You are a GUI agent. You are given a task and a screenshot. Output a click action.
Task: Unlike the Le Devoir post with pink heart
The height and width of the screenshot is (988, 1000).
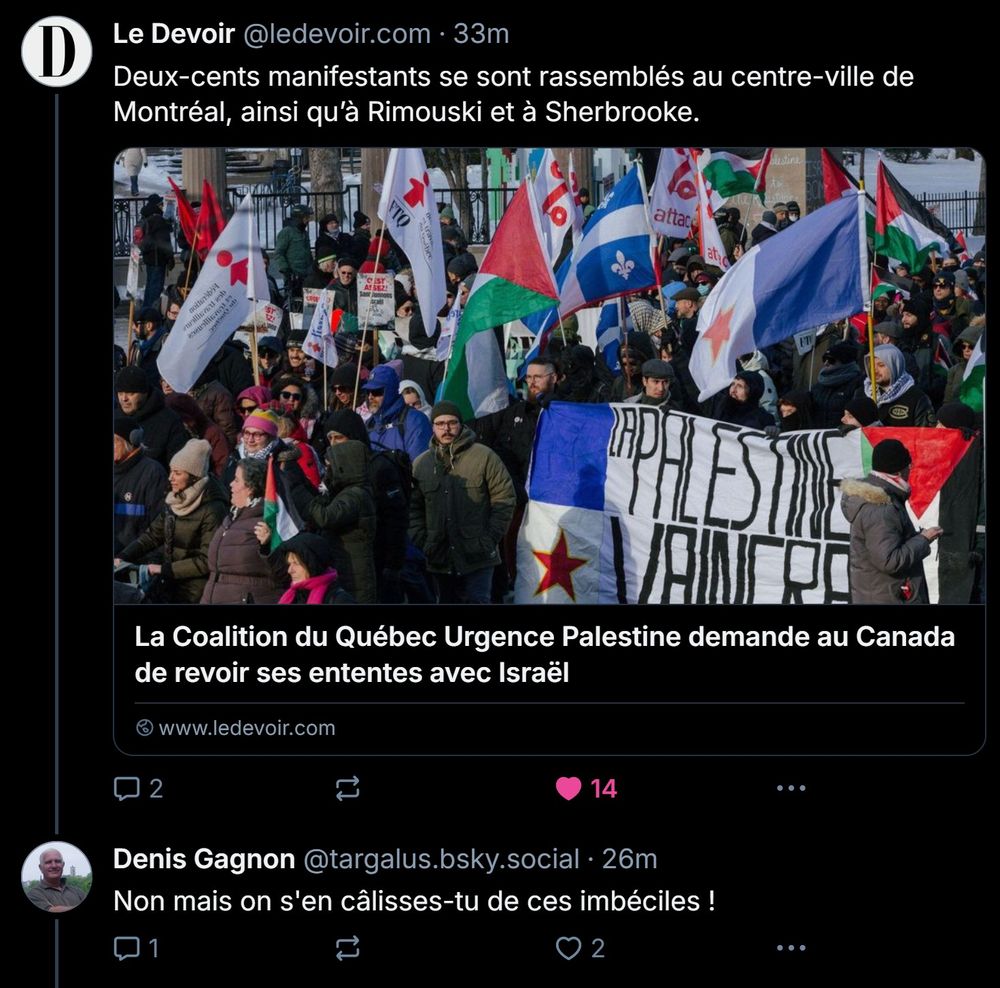[568, 789]
